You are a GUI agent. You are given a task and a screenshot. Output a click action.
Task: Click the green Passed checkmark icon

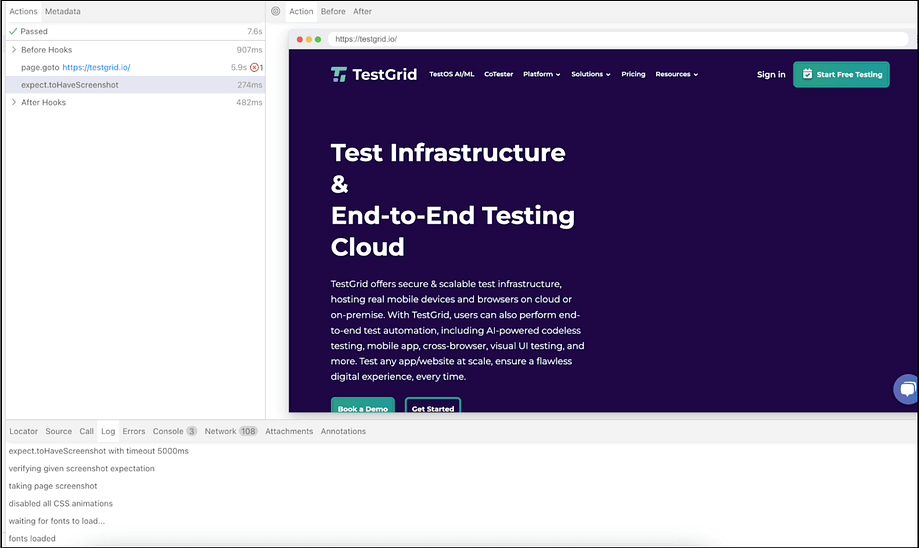click(13, 31)
